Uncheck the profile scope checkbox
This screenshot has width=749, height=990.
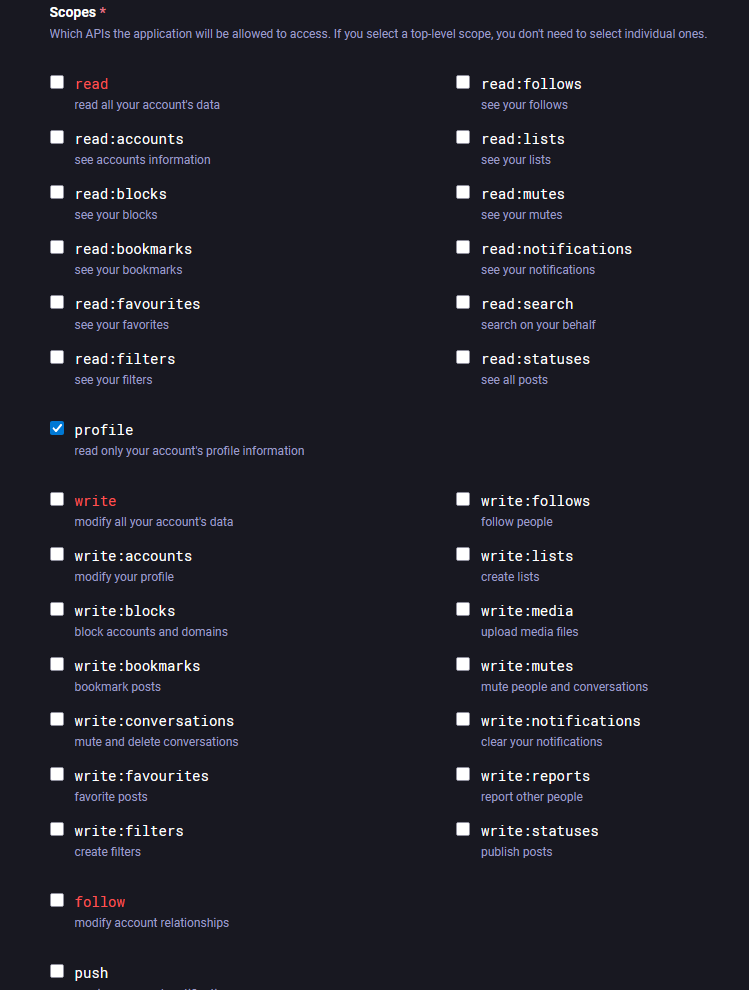[57, 429]
